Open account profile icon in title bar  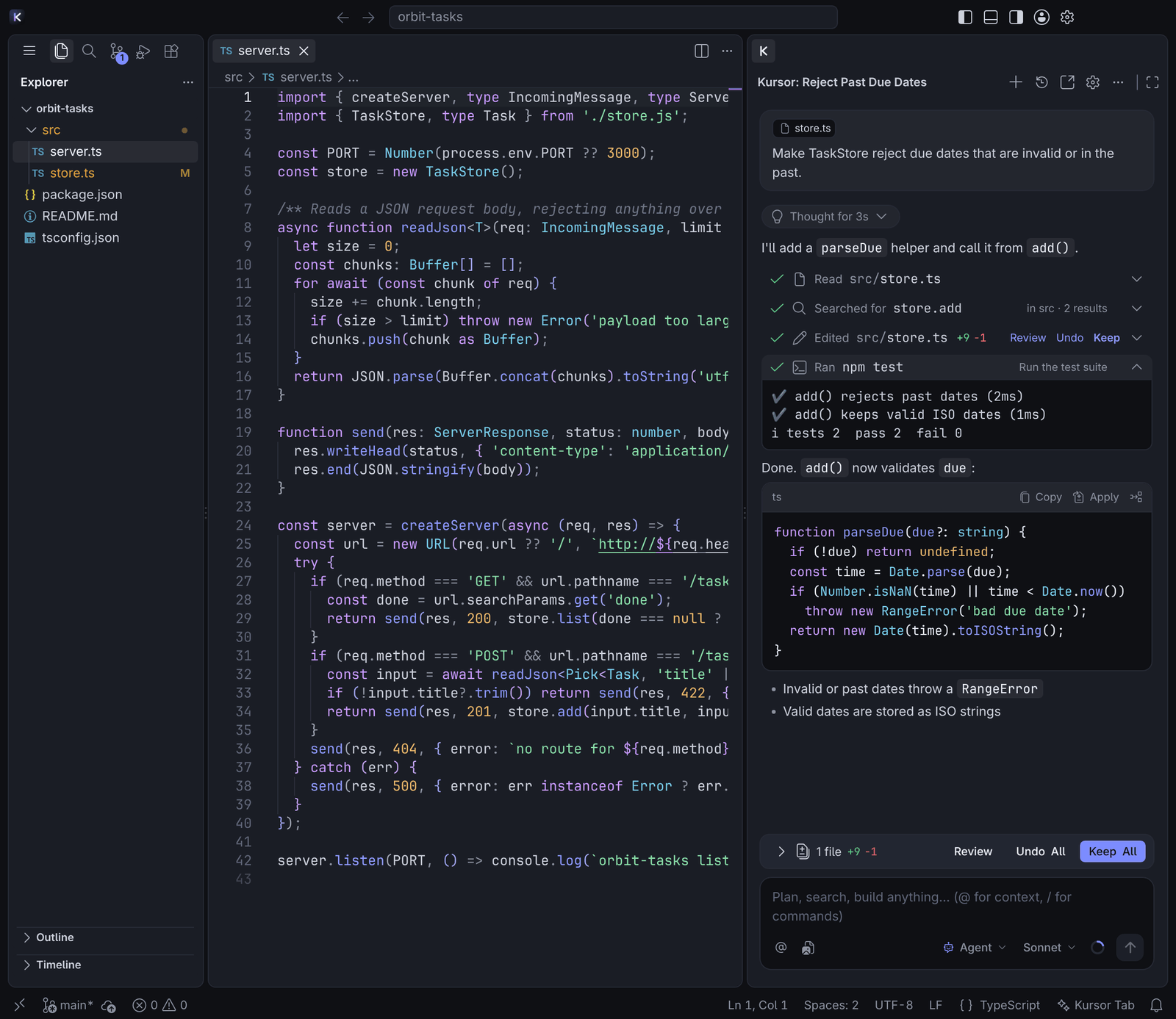[x=1041, y=17]
